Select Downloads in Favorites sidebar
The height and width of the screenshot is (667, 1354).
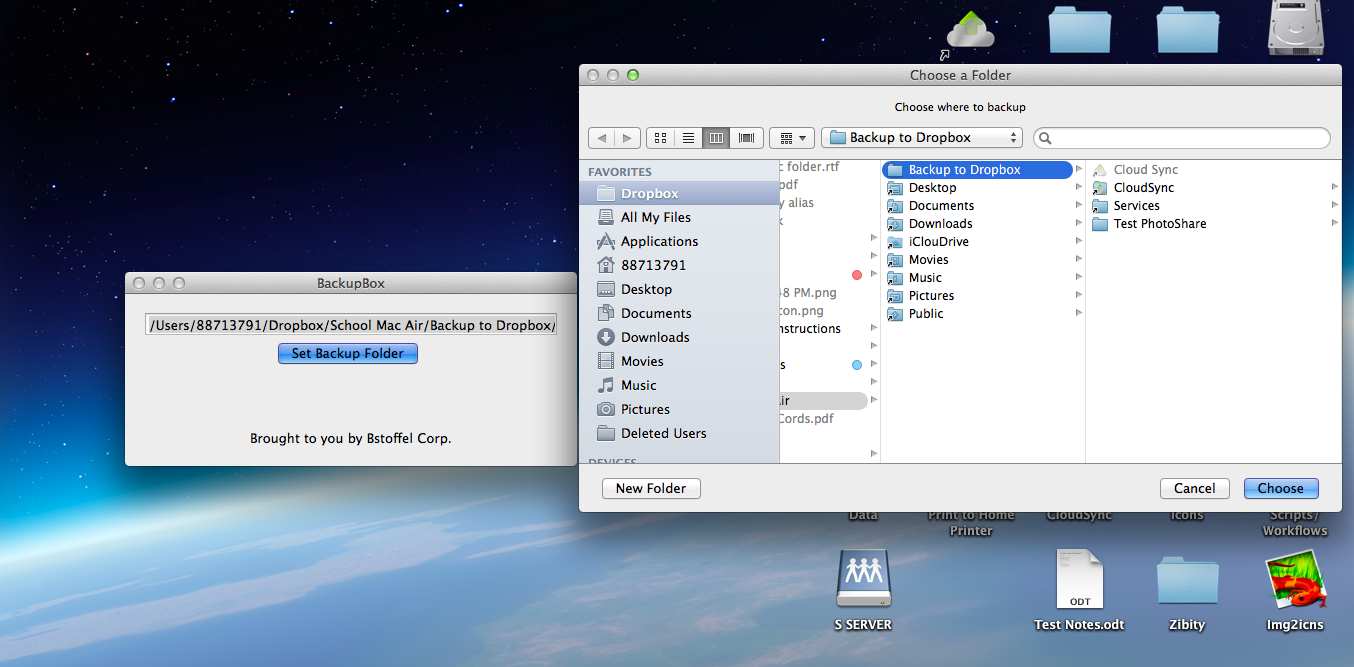point(679,337)
